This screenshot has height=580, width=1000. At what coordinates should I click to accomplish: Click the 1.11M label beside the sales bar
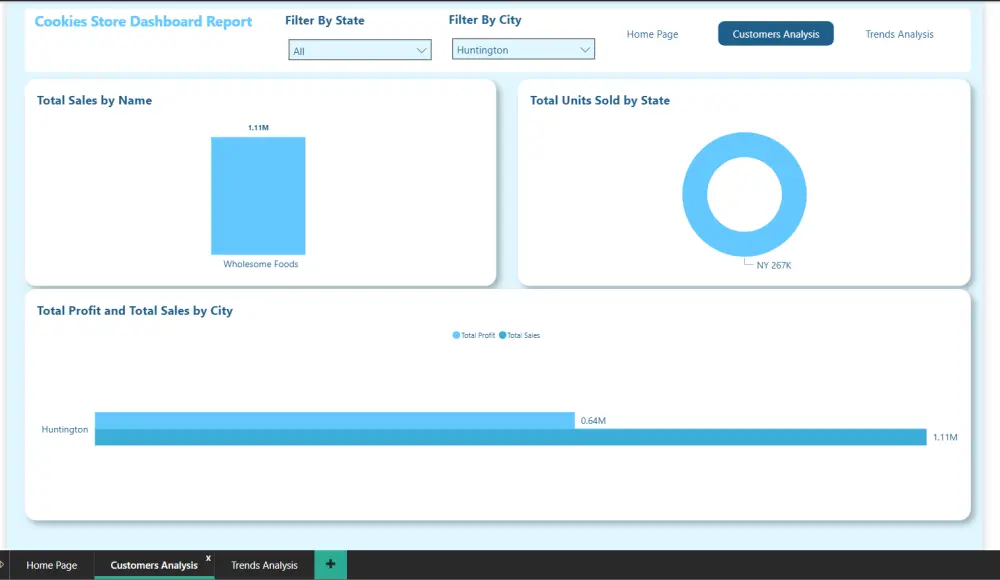point(945,437)
